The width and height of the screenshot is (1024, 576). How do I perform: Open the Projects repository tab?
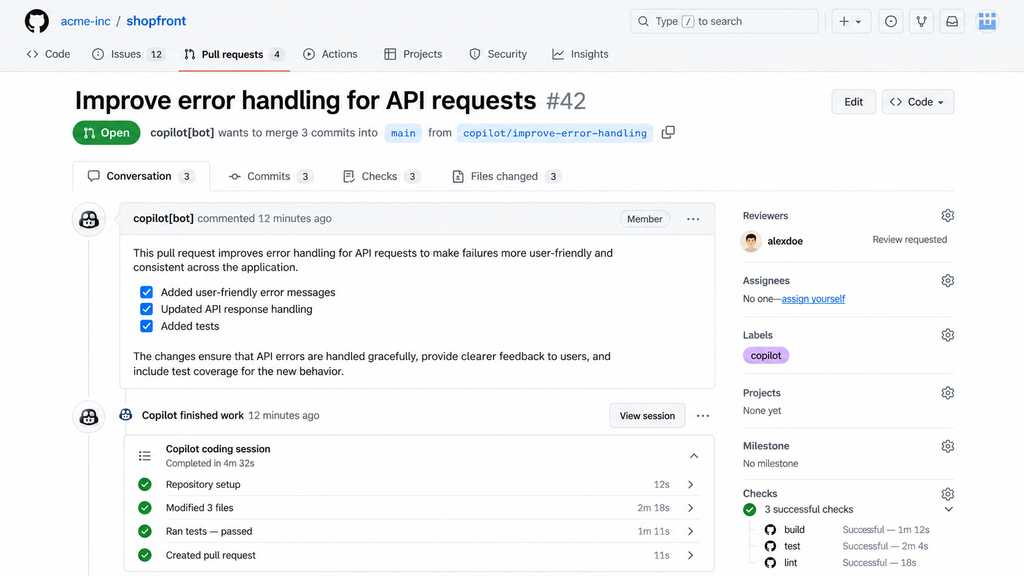[x=413, y=54]
